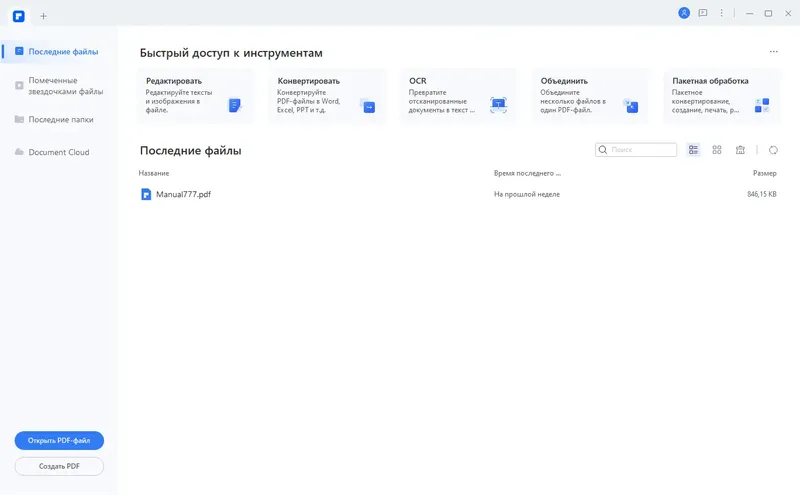Click the PDF icon beside Manual777.pdf

(146, 194)
